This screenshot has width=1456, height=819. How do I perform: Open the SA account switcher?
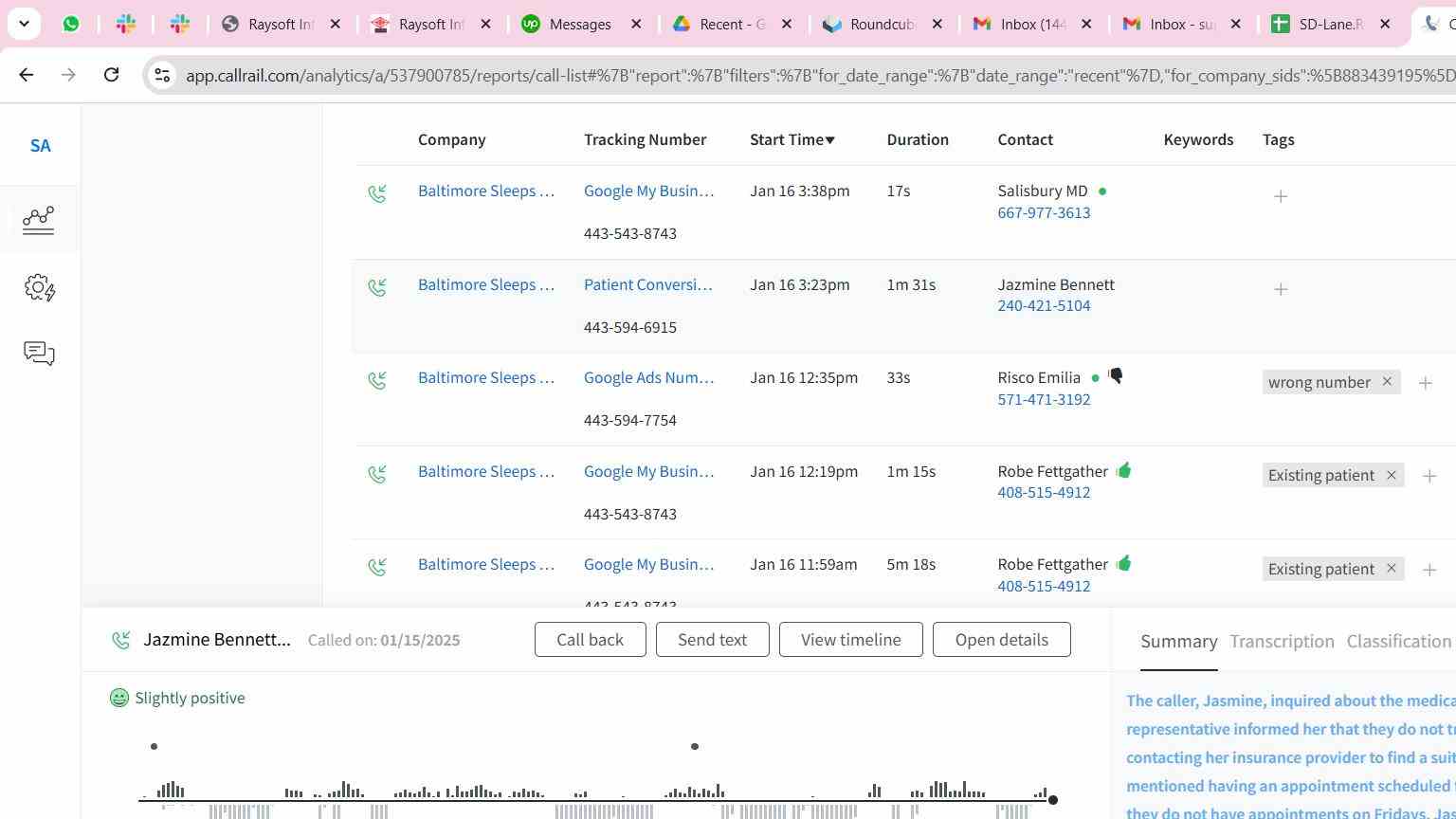pyautogui.click(x=40, y=146)
